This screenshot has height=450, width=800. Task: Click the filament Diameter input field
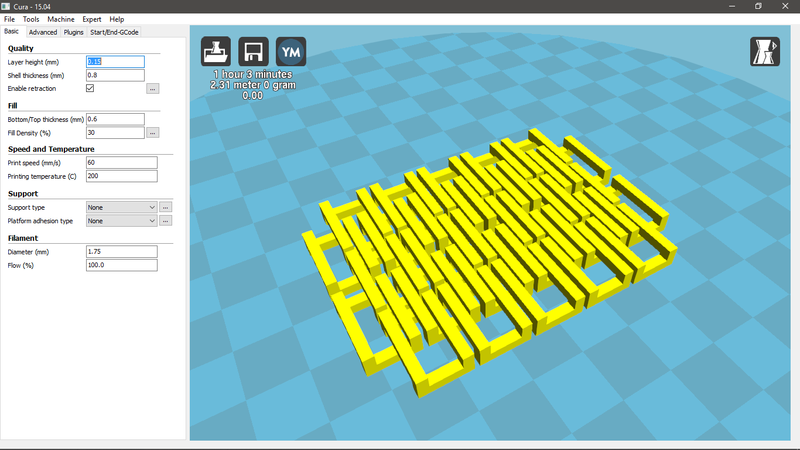[121, 252]
